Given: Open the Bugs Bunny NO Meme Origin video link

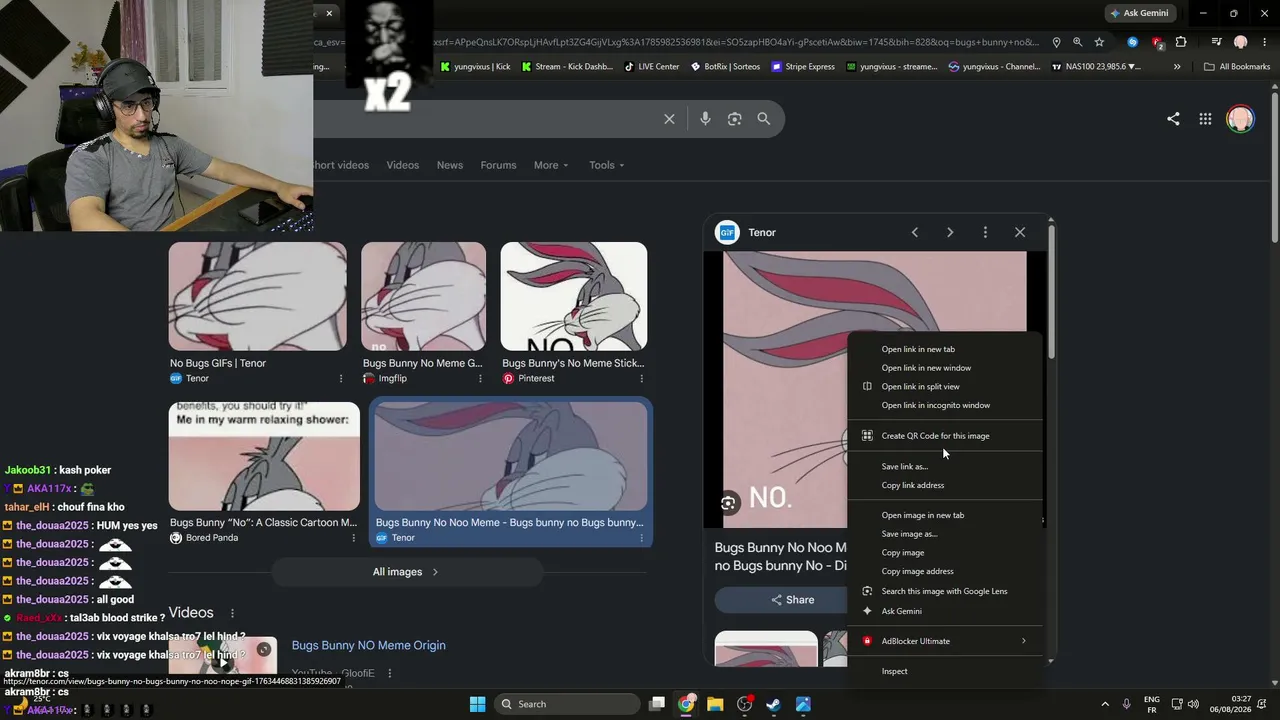Looking at the screenshot, I should pyautogui.click(x=369, y=645).
